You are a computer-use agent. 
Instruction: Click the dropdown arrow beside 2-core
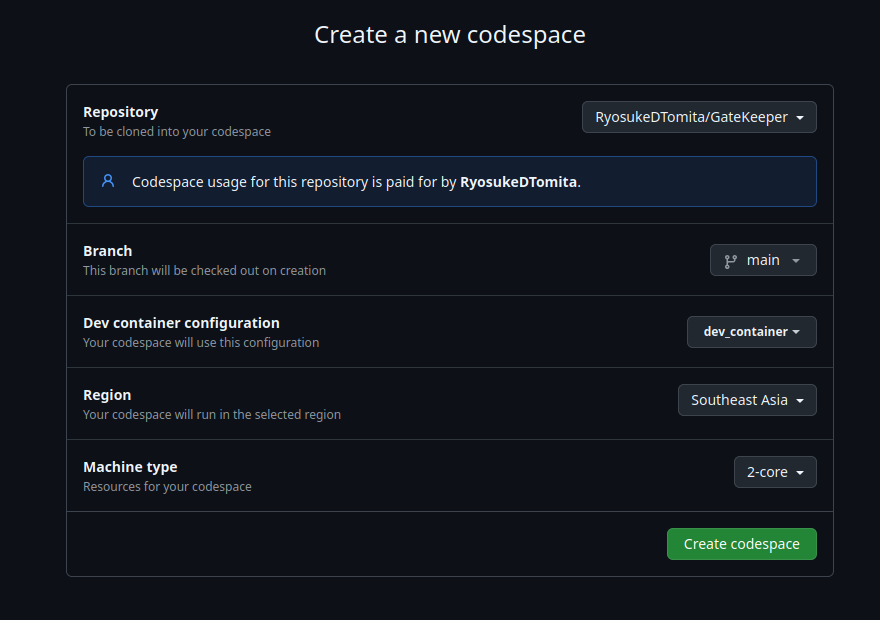point(798,471)
